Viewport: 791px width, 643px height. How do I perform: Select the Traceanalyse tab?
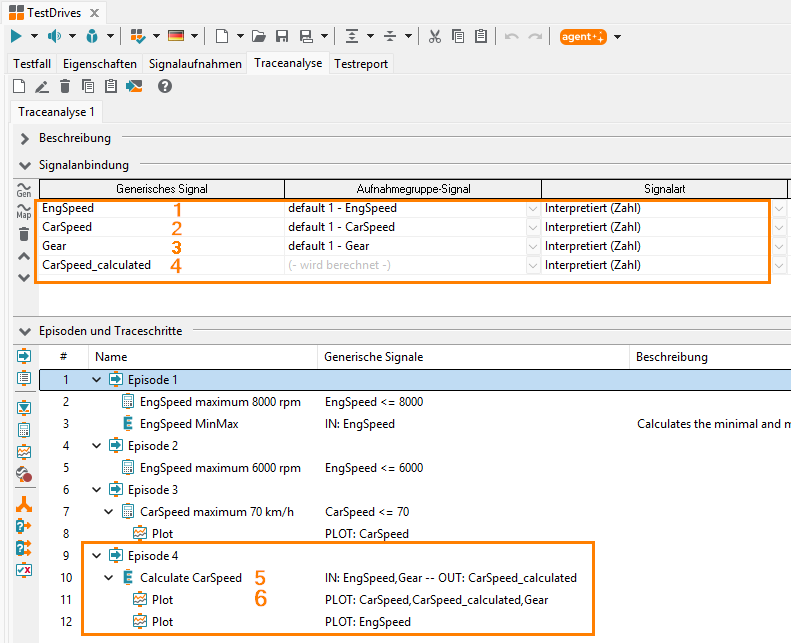coord(288,63)
